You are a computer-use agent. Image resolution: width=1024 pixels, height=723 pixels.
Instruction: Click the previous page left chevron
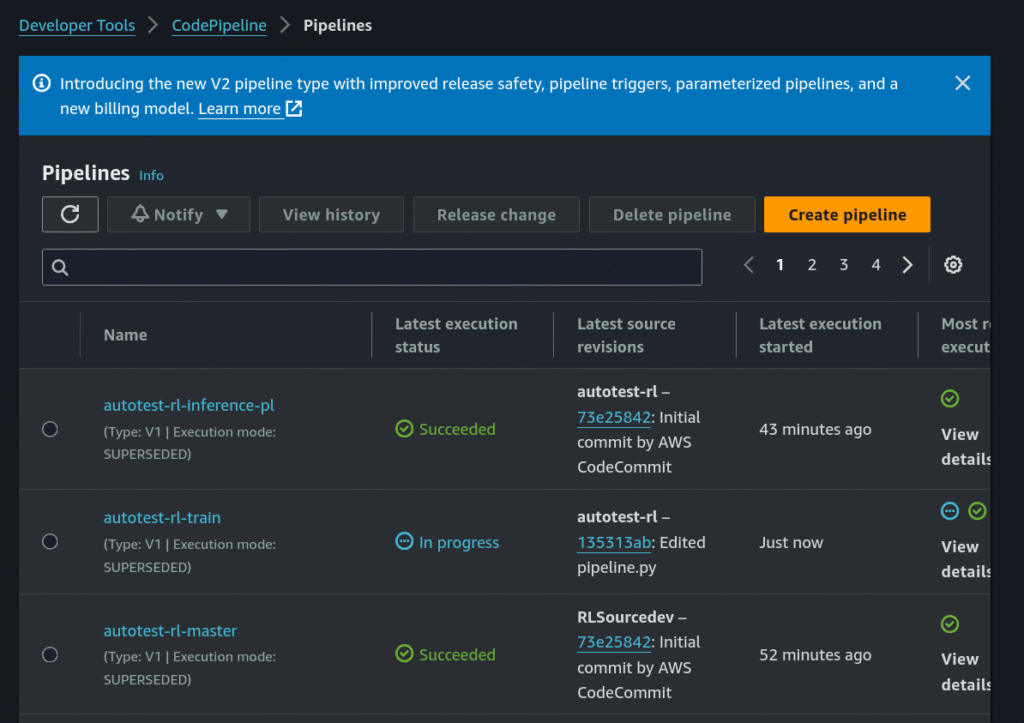coord(749,265)
